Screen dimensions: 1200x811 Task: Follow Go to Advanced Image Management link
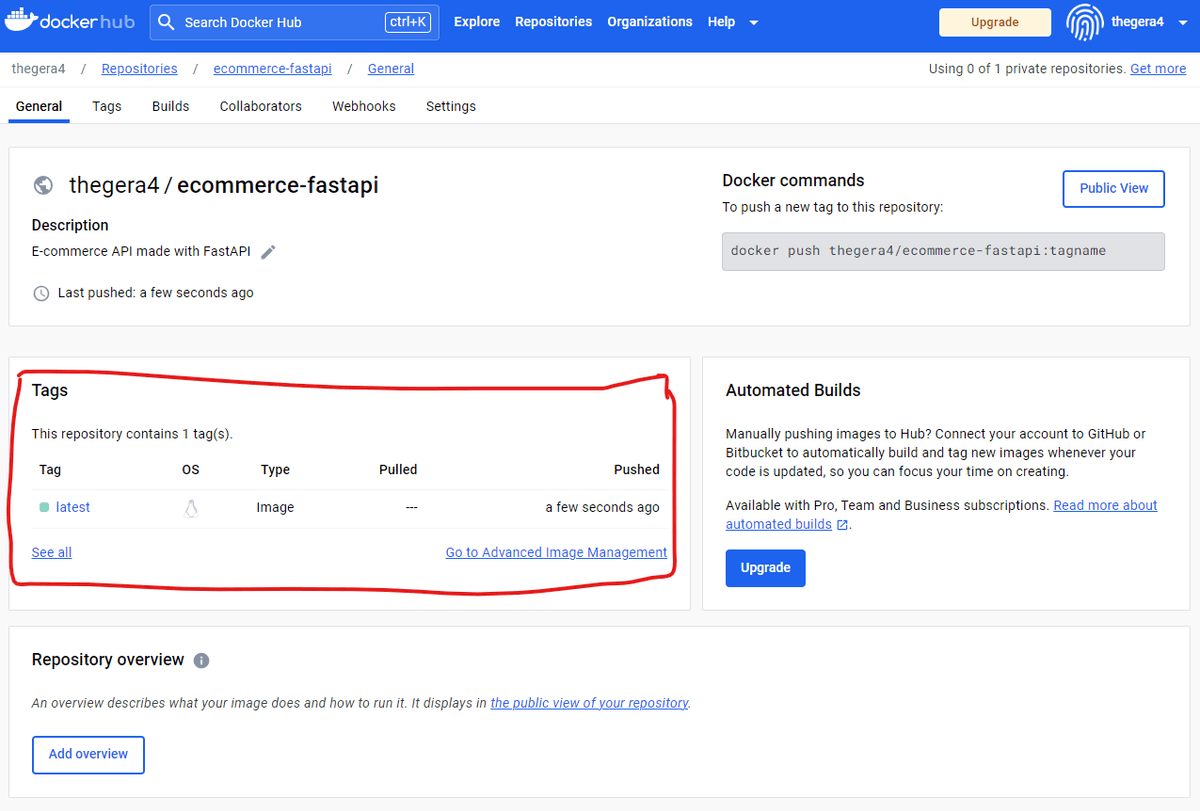click(556, 552)
